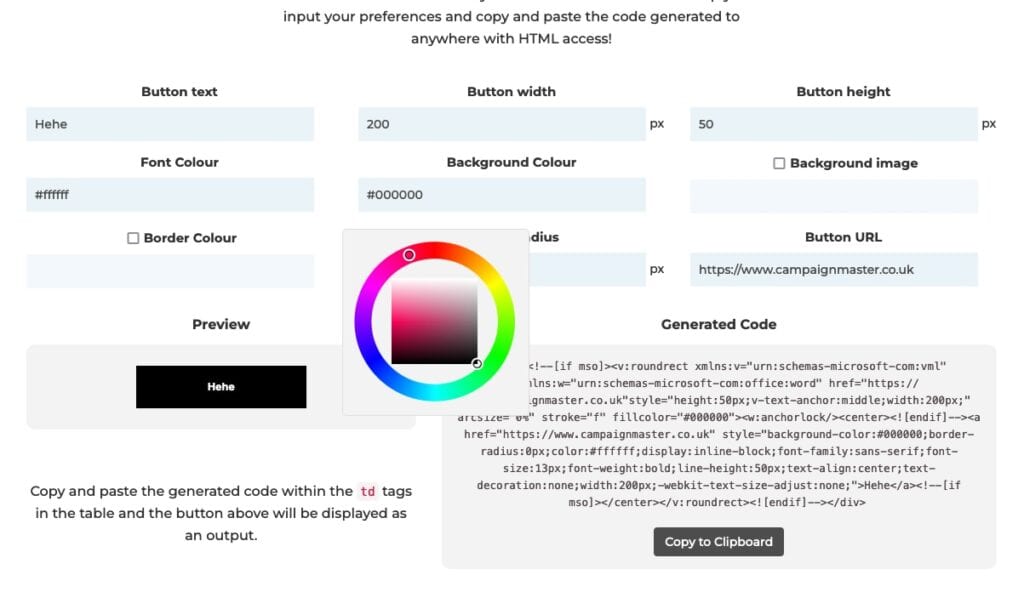Click the Background image input field

point(834,196)
